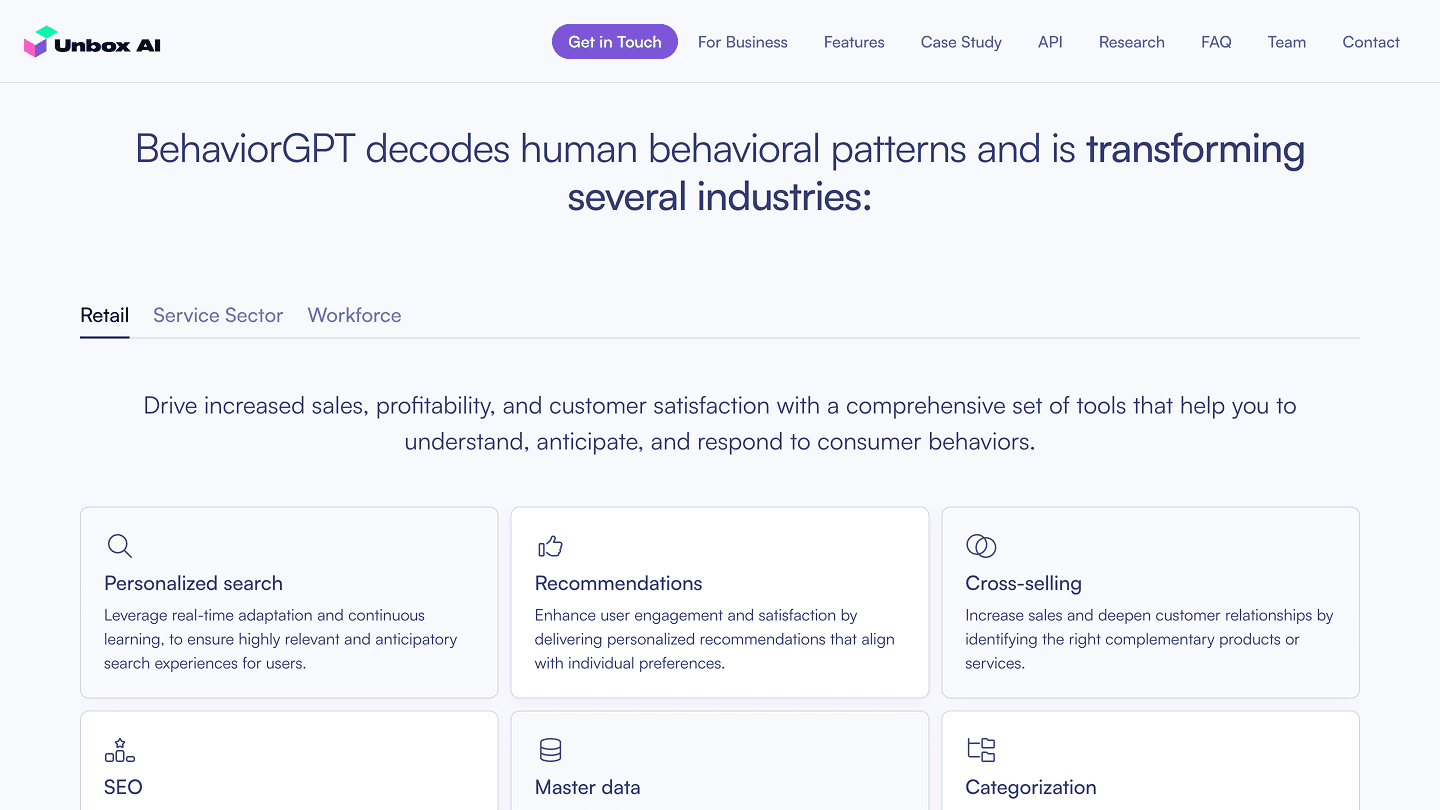Select the Retail tab
This screenshot has width=1440, height=810.
[x=105, y=315]
